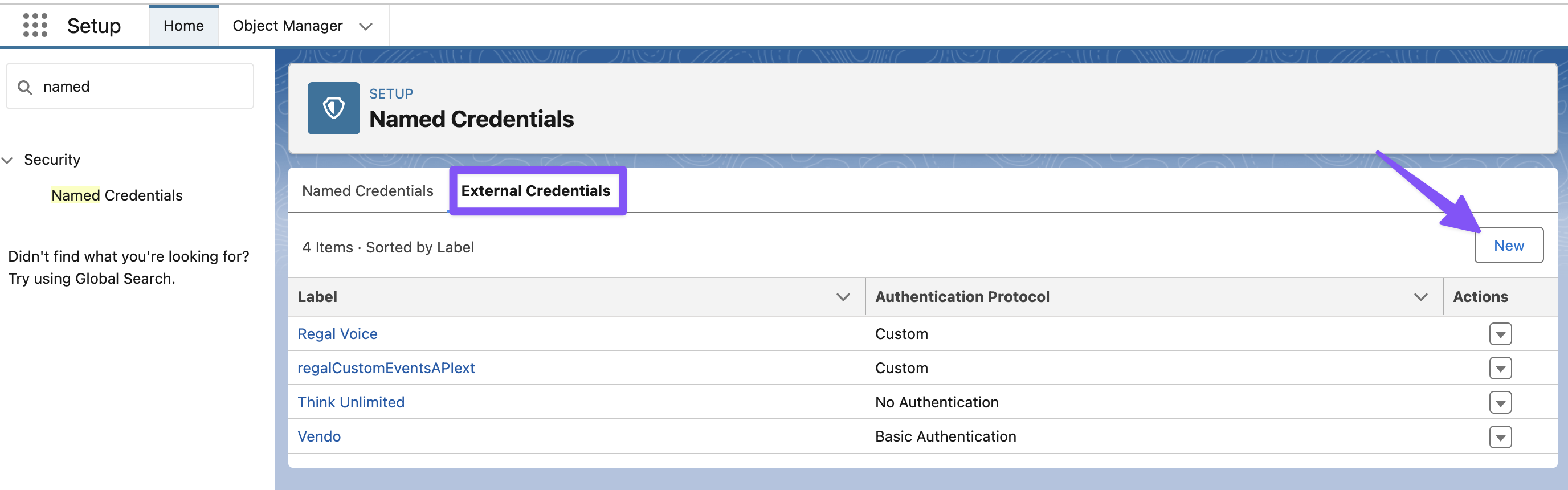Select Named Credentials in the sidebar tree
This screenshot has width=1568, height=490.
pyautogui.click(x=117, y=195)
